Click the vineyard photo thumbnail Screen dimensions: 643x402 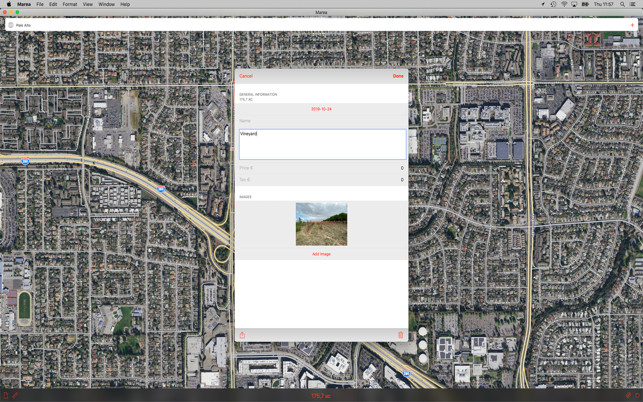[x=322, y=224]
